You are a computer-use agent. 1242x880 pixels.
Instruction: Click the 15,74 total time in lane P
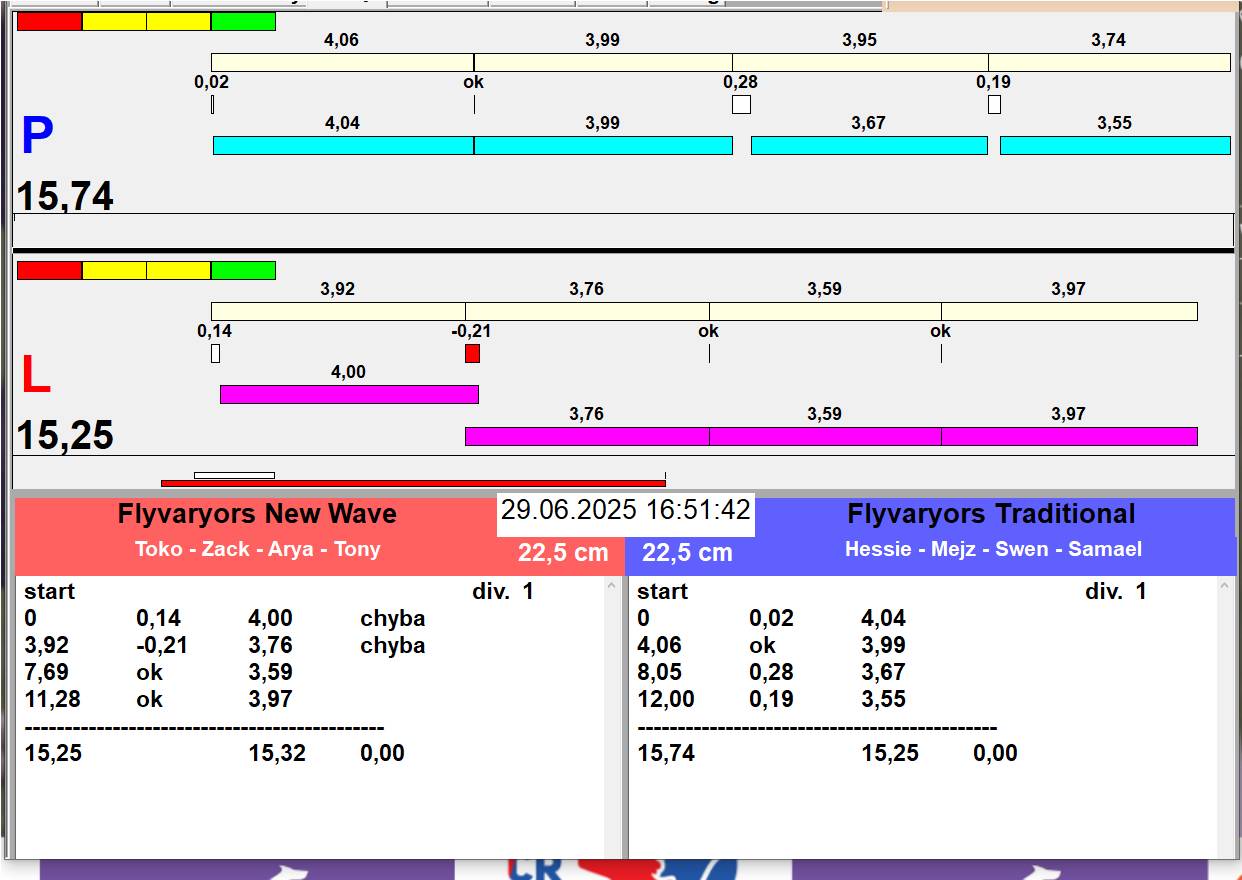[x=65, y=197]
